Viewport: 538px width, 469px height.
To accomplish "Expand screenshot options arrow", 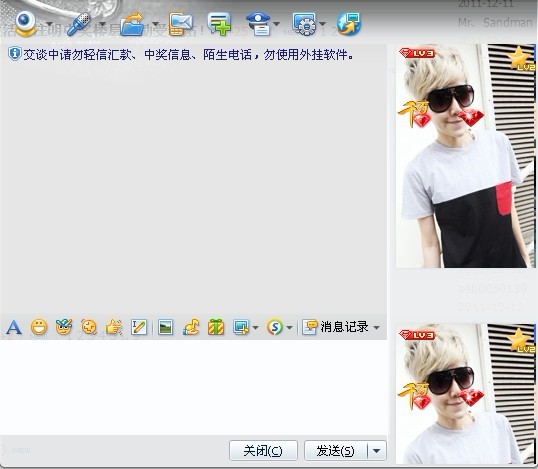I will (255, 327).
